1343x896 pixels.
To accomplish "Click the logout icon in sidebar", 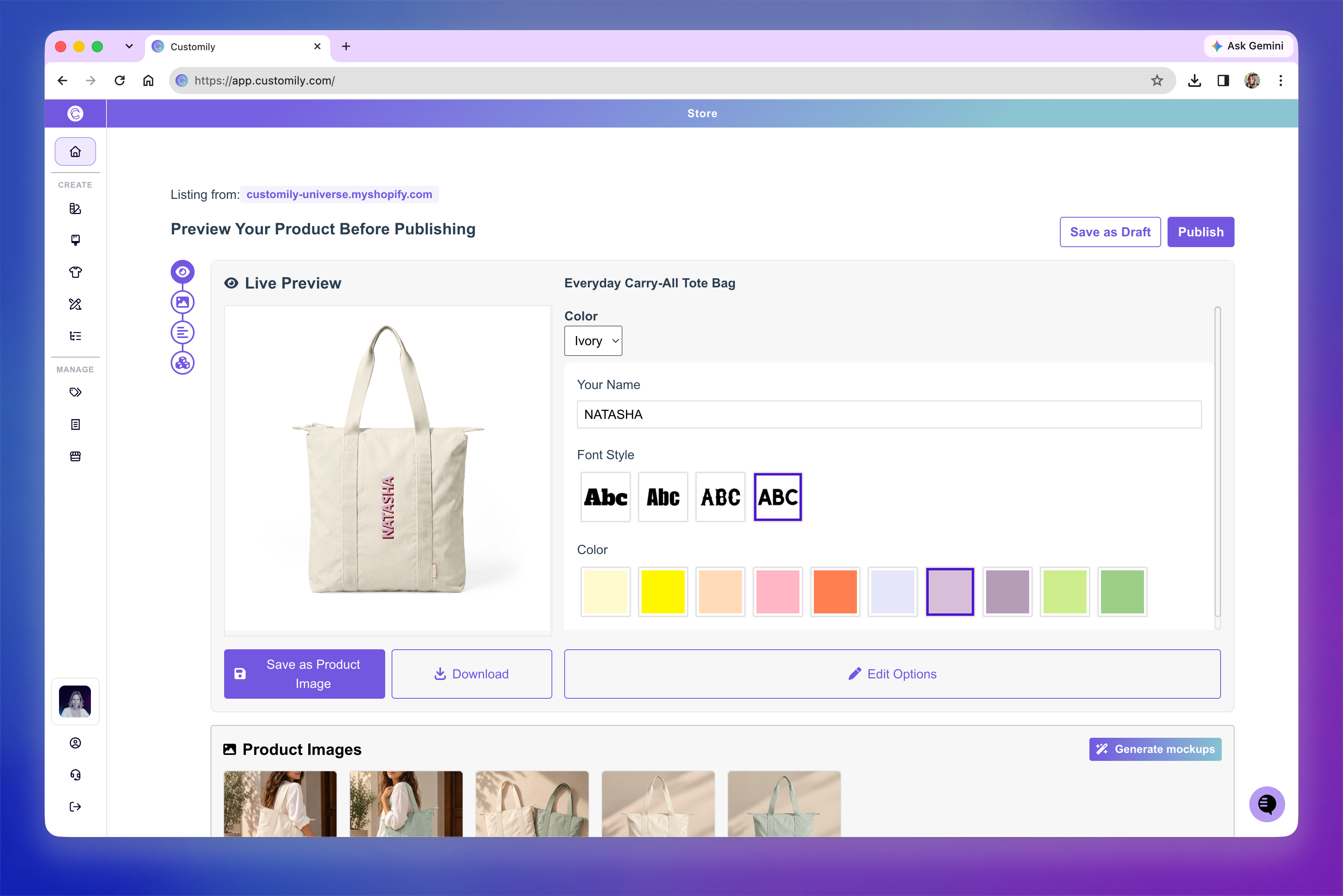I will (x=75, y=807).
